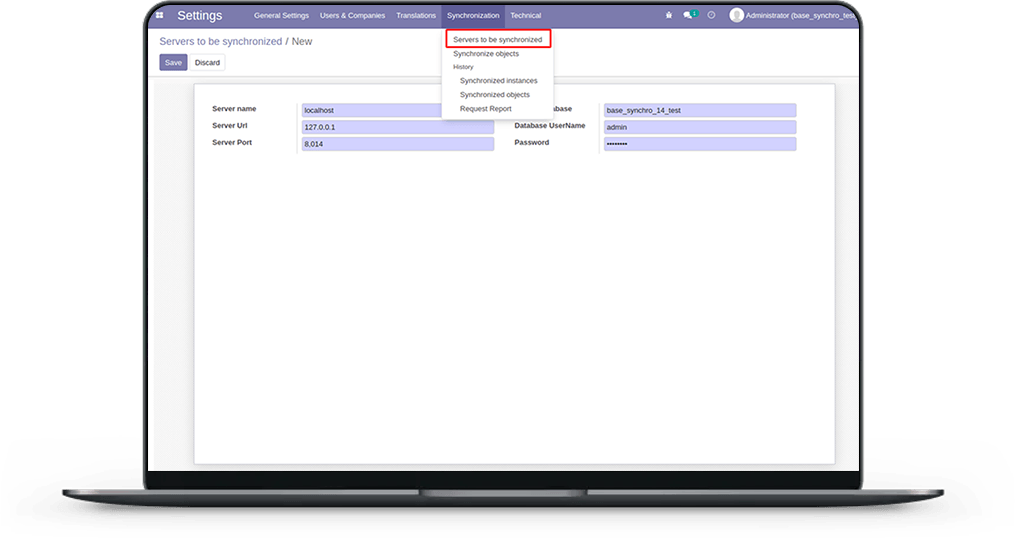Click the debug bug icon
Screen dimensions: 1015x538
point(669,15)
